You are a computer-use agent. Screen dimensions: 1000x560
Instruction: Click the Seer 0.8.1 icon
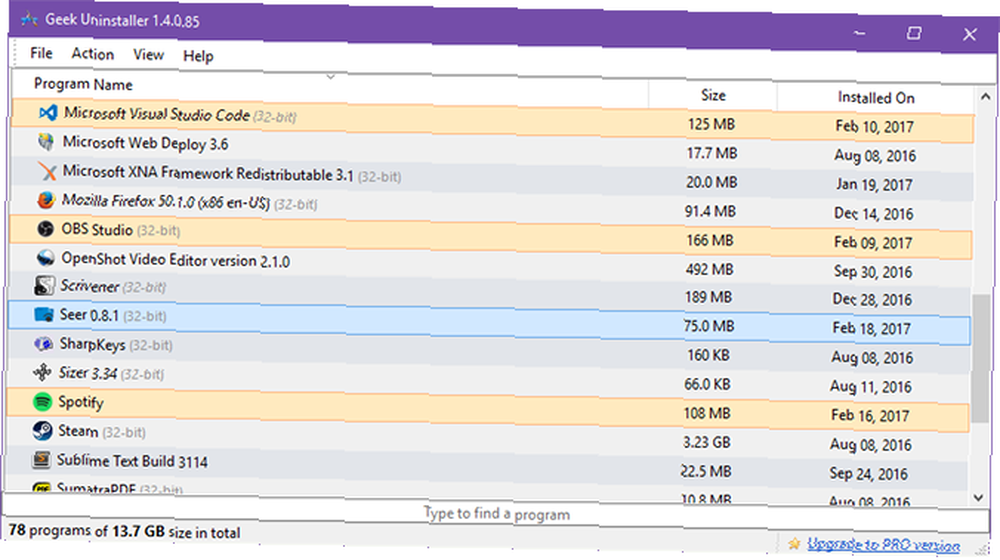(44, 314)
